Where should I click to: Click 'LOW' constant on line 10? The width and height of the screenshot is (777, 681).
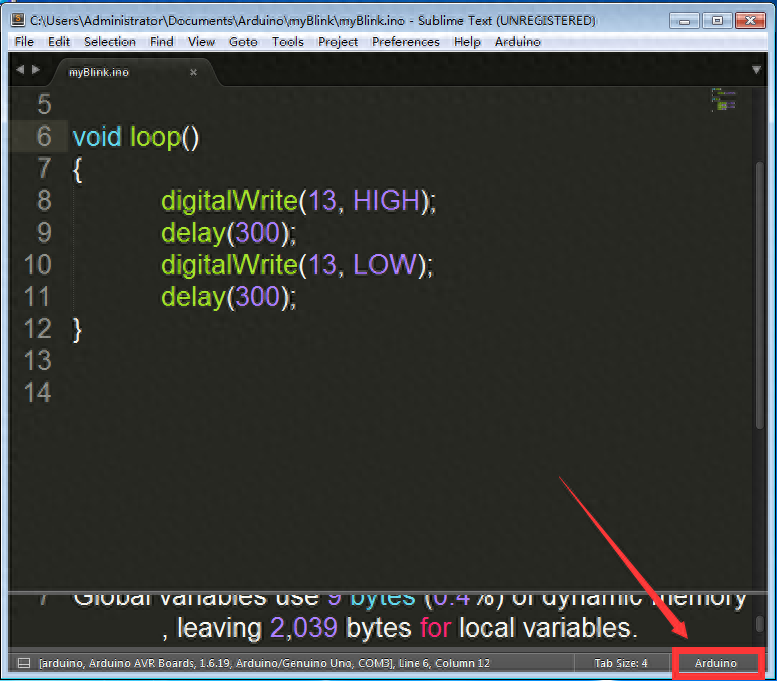[x=386, y=265]
